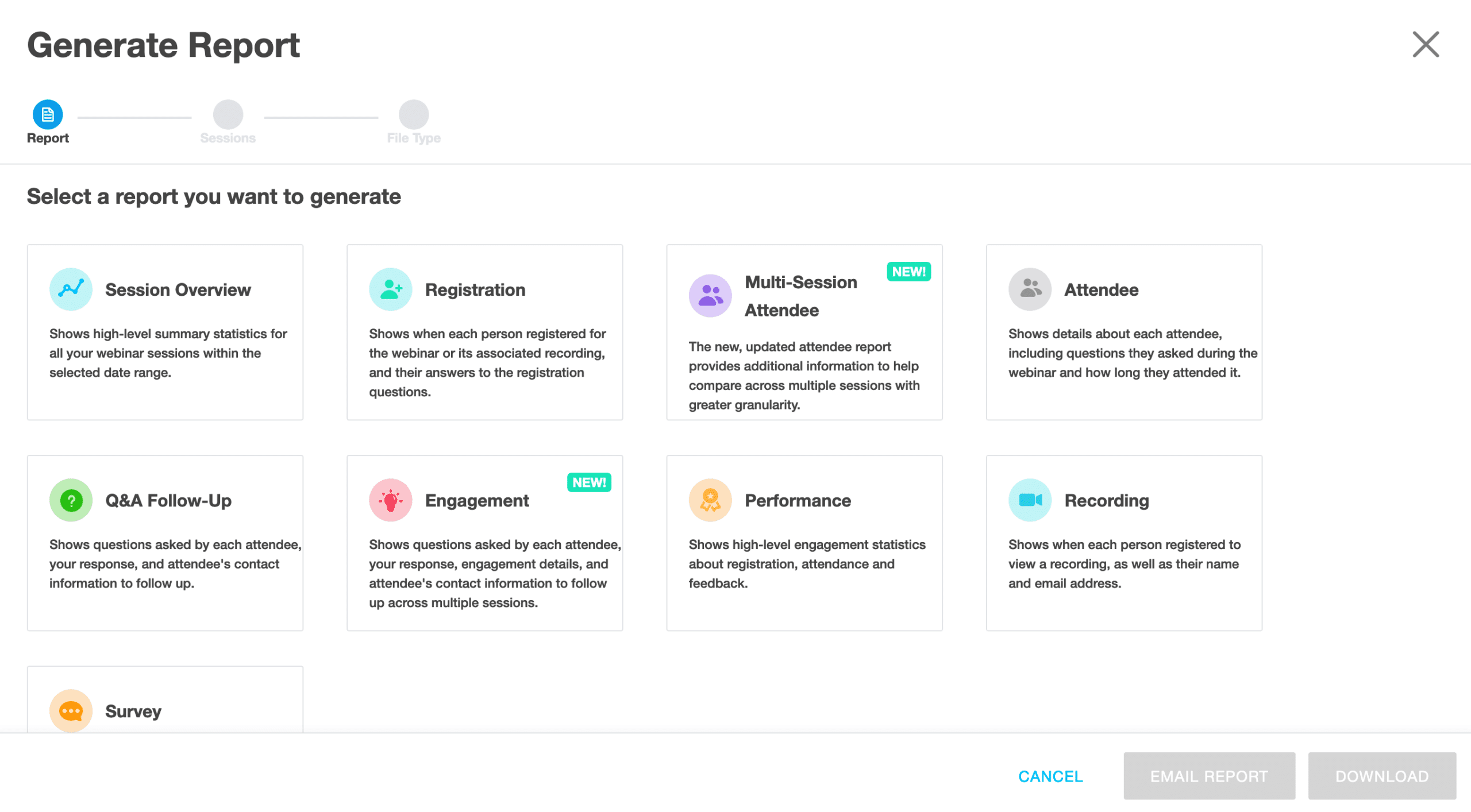Image resolution: width=1471 pixels, height=812 pixels.
Task: Click the Email Report button
Action: 1209,776
